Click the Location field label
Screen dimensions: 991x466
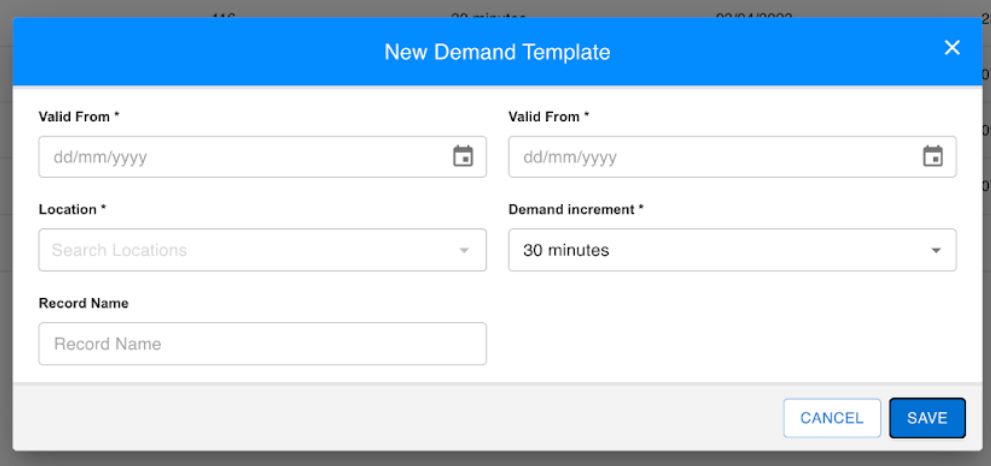(70, 210)
